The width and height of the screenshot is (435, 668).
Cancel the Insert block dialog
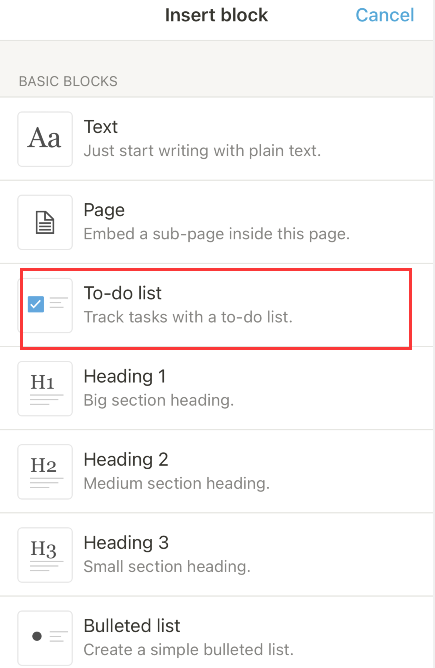click(x=385, y=15)
